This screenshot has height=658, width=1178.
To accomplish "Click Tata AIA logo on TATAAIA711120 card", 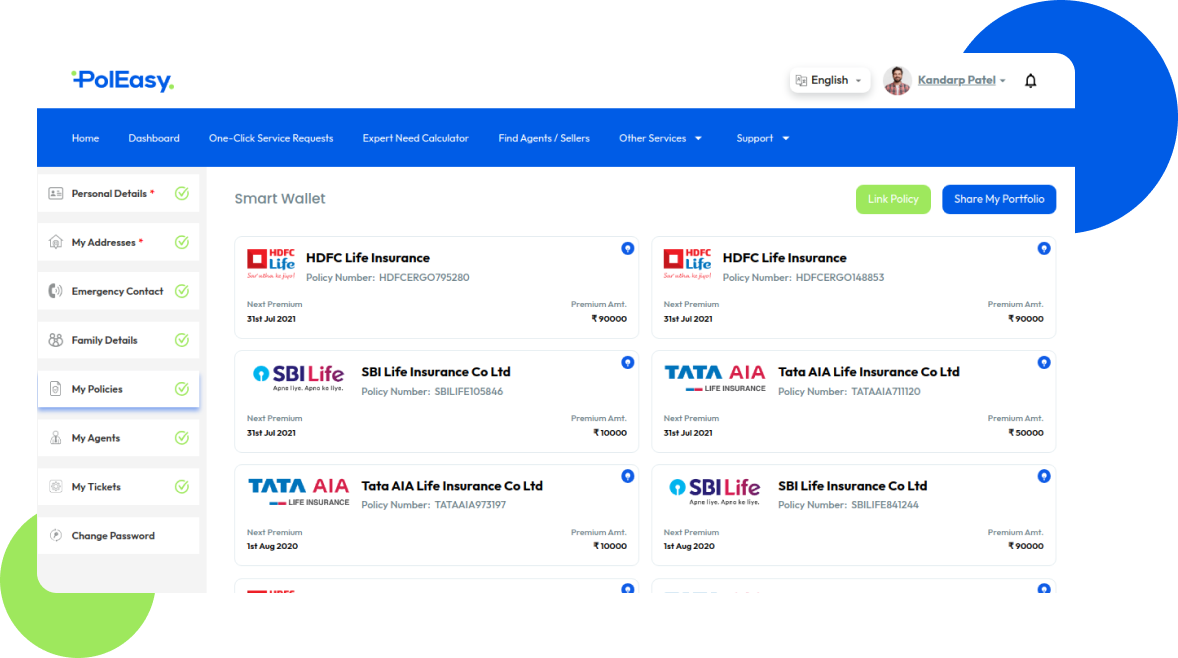I will point(714,378).
